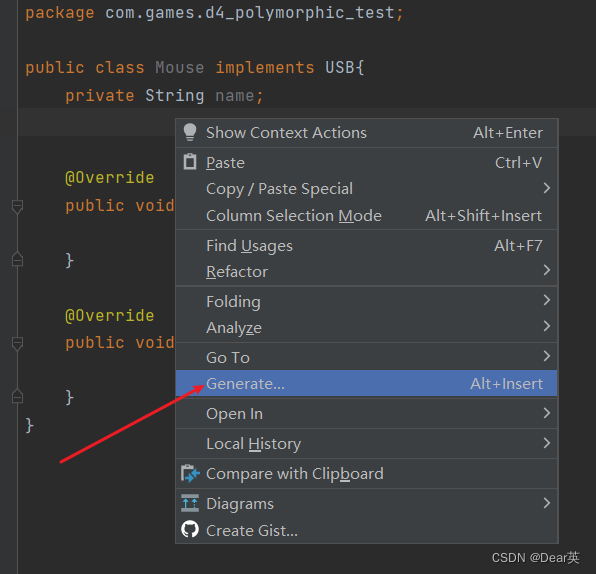Screen dimensions: 596x574
Task: Open the Refactor menu entry
Action: click(x=366, y=271)
